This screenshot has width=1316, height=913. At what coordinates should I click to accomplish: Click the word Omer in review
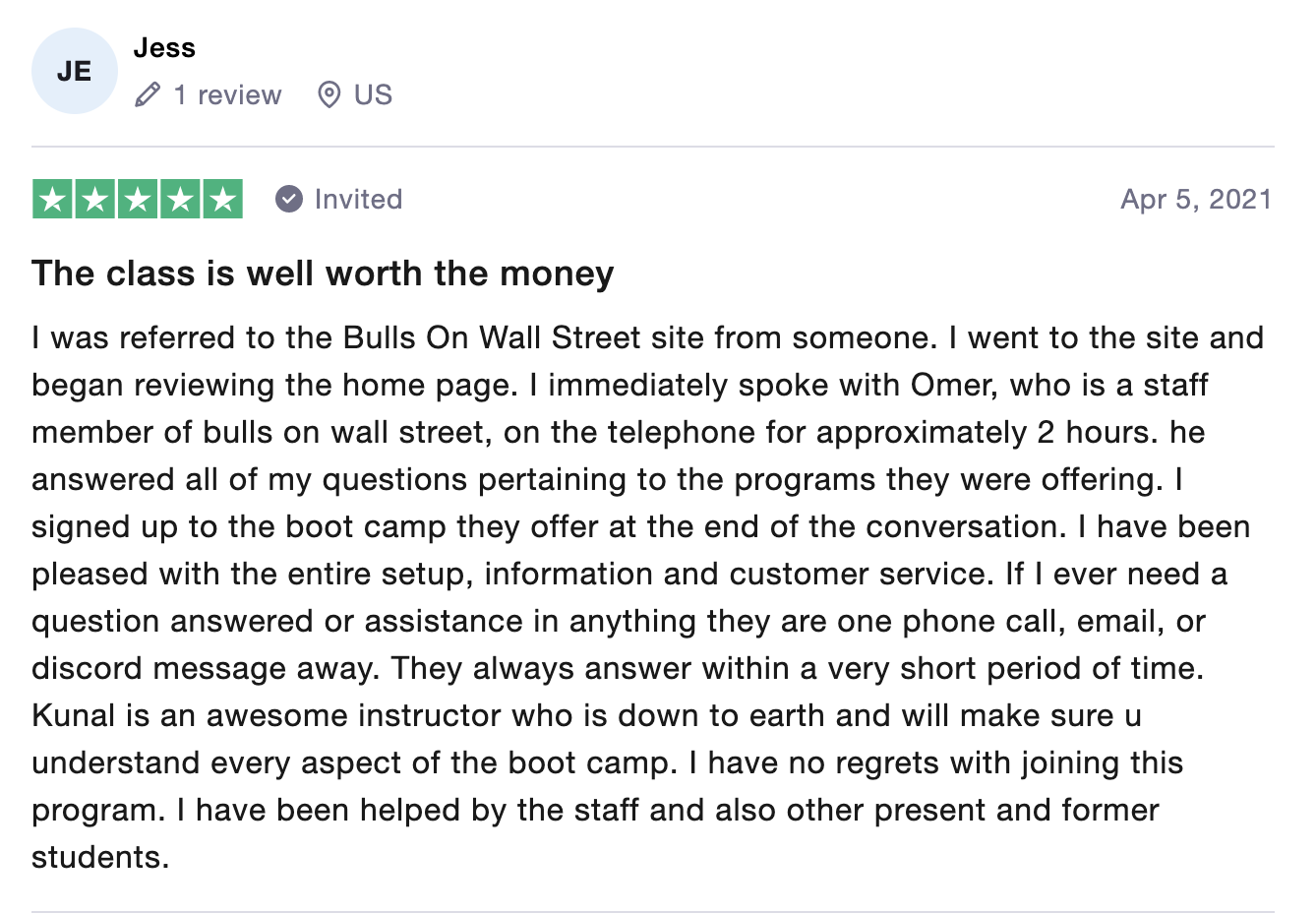[951, 385]
